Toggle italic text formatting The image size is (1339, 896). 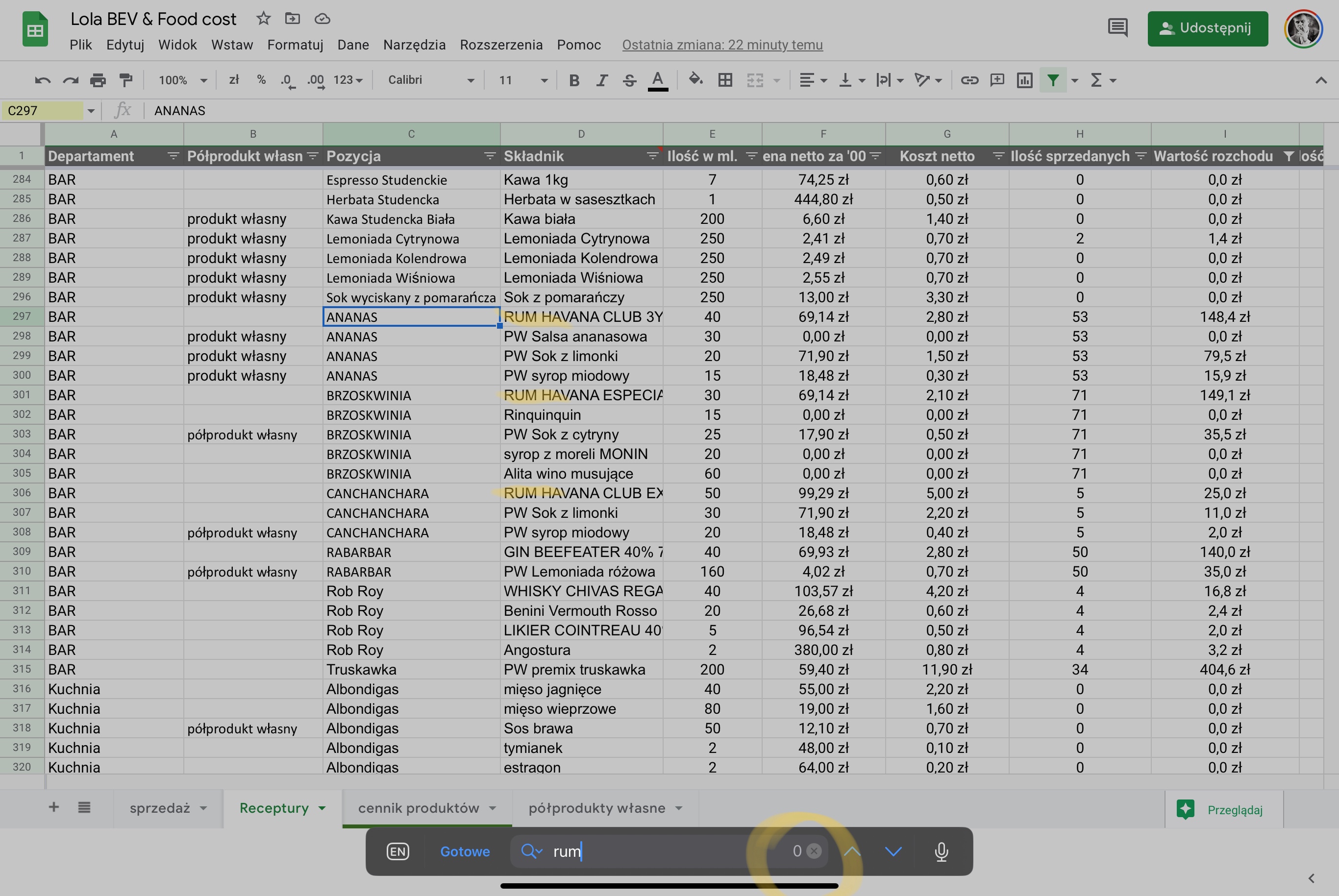tap(601, 80)
